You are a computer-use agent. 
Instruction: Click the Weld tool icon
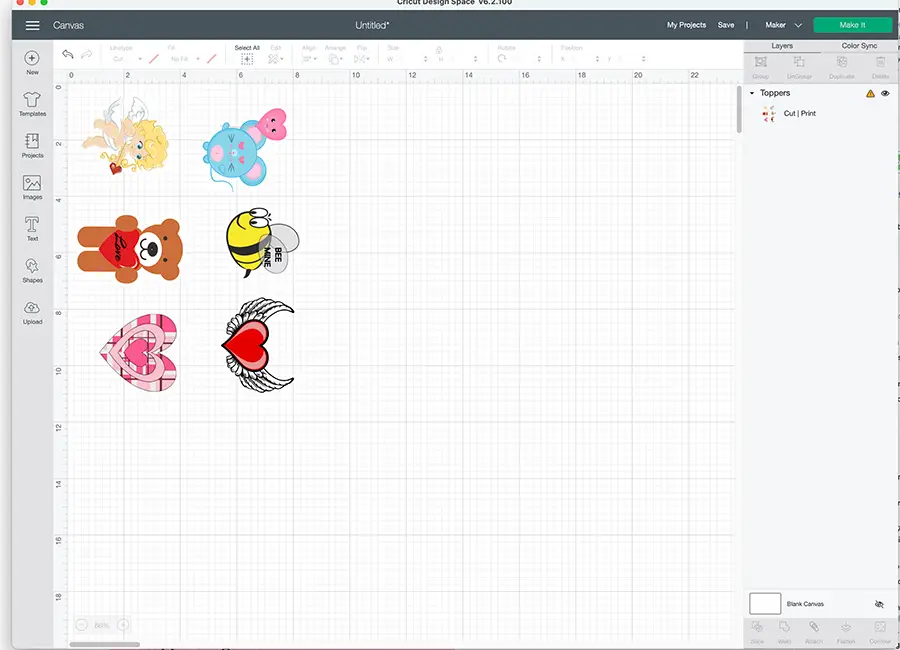point(784,626)
